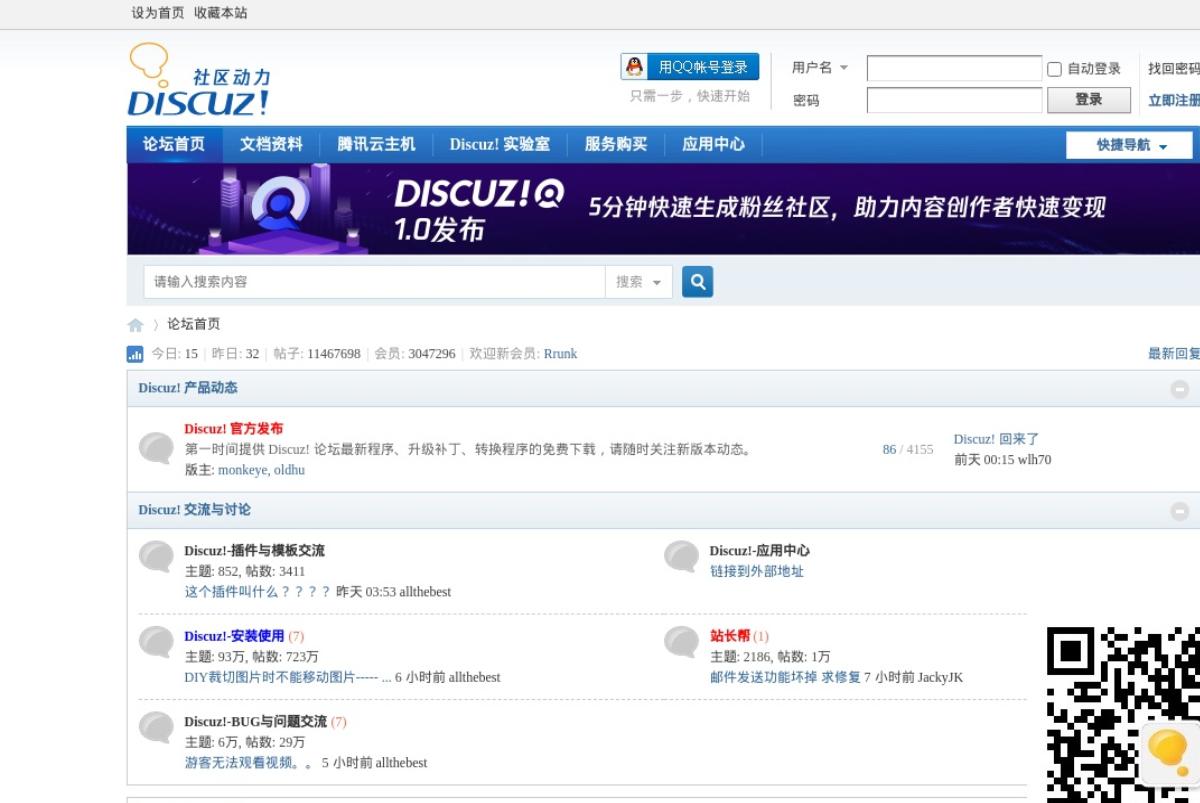This screenshot has height=803, width=1200.
Task: Click the 86 topic count link
Action: [x=889, y=450]
